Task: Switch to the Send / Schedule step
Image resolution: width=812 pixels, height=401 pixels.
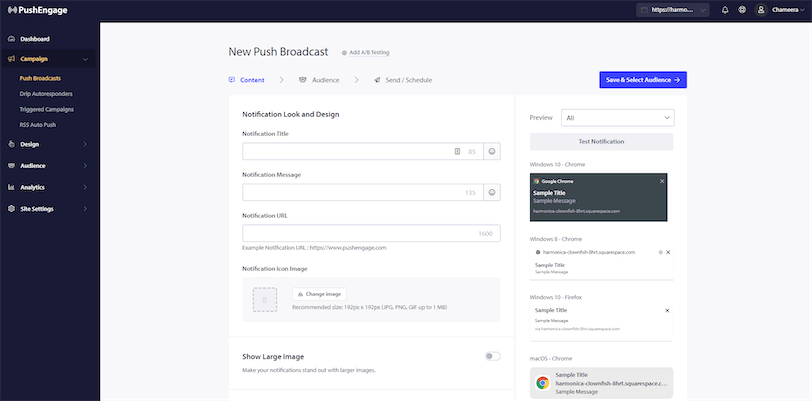Action: click(403, 80)
